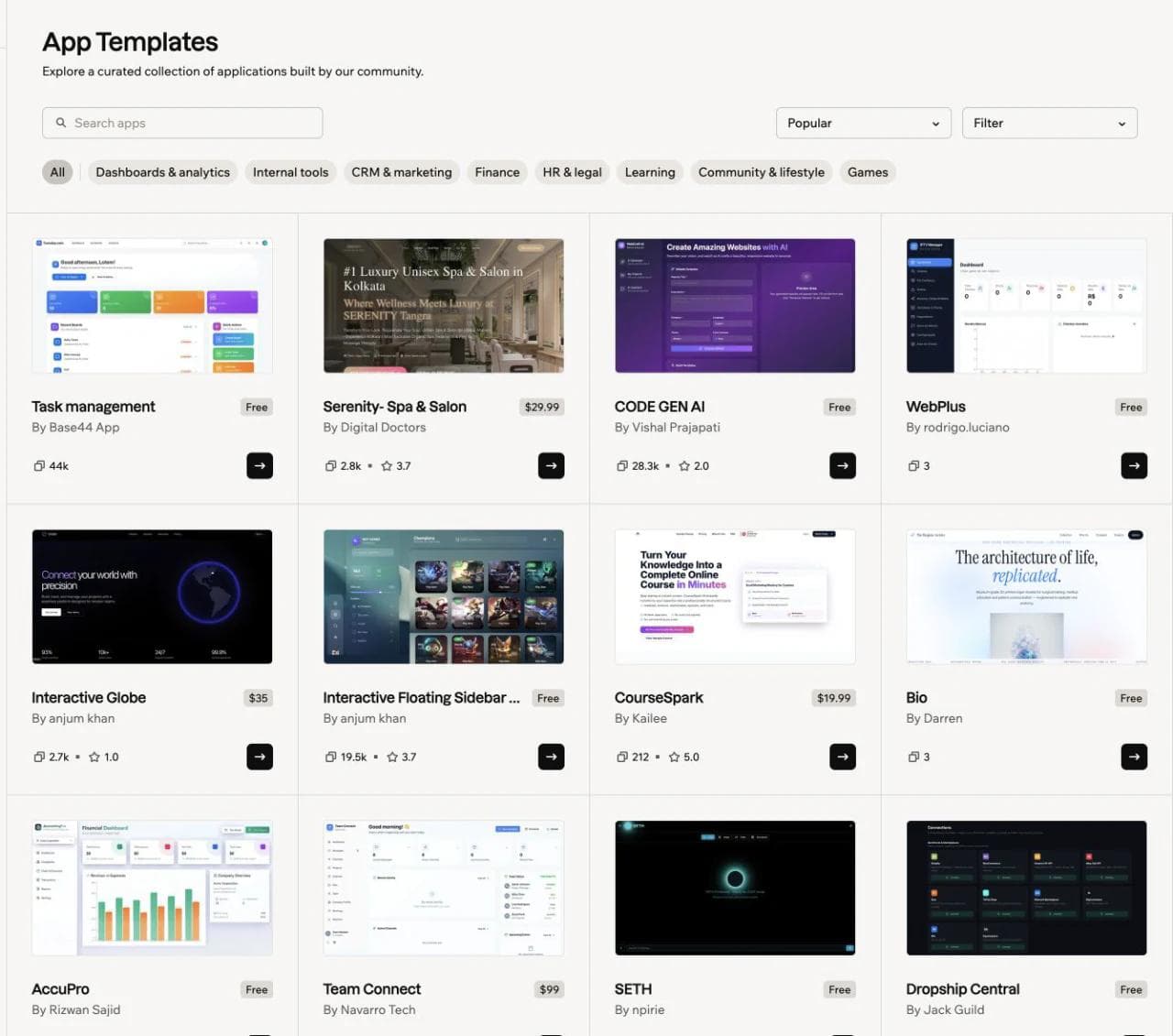Click star rating icon on Serenity- Spa card
Image resolution: width=1173 pixels, height=1036 pixels.
387,465
